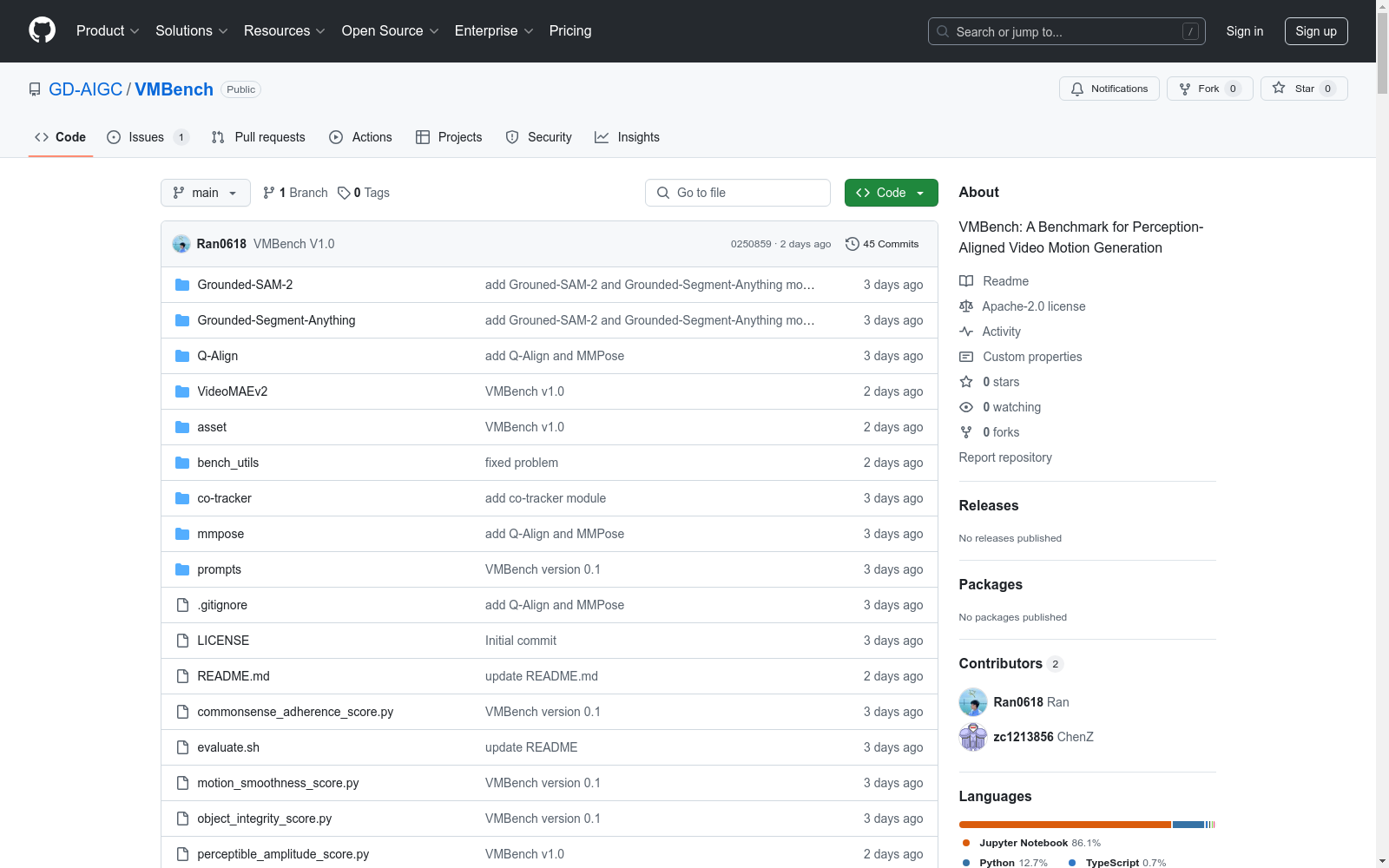Viewport: 1389px width, 868px height.
Task: Open the bench_utils folder
Action: tap(228, 463)
